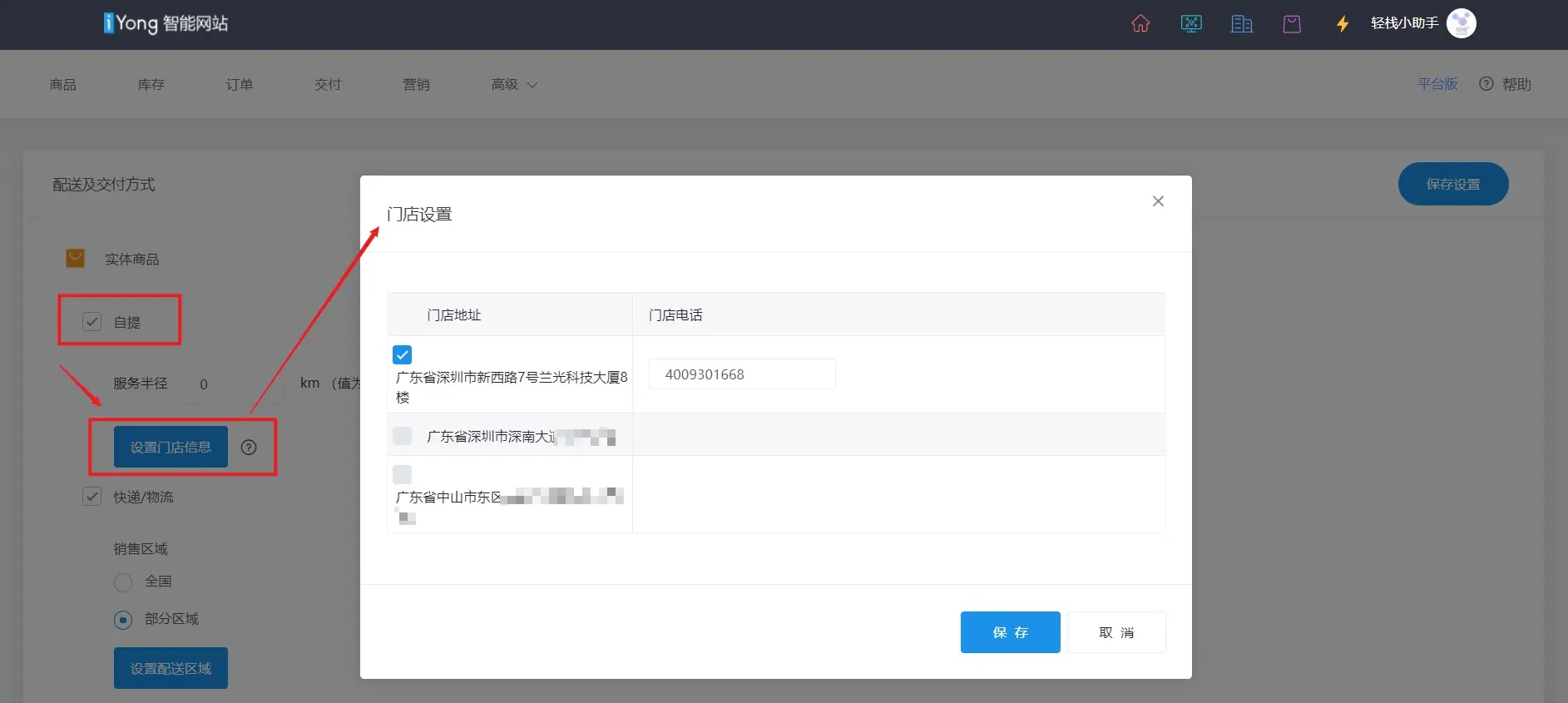Image resolution: width=1568 pixels, height=703 pixels.
Task: Click the building icon in top bar
Action: click(1242, 23)
